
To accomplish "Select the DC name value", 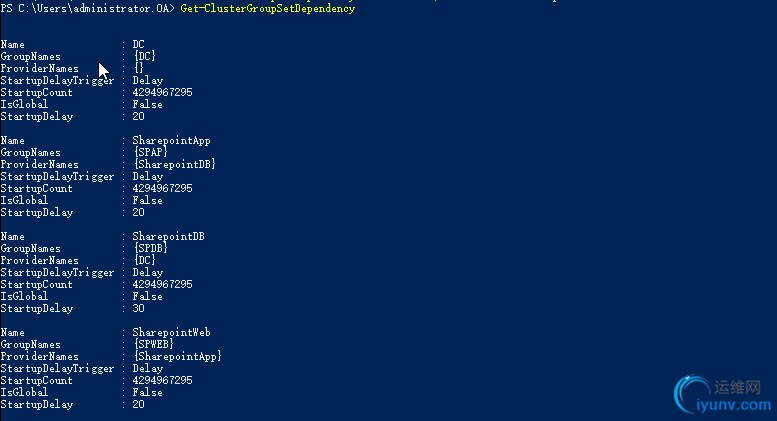I will [138, 45].
